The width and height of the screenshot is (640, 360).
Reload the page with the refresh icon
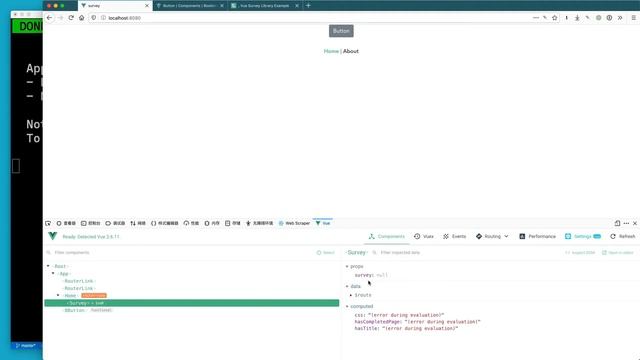point(71,18)
